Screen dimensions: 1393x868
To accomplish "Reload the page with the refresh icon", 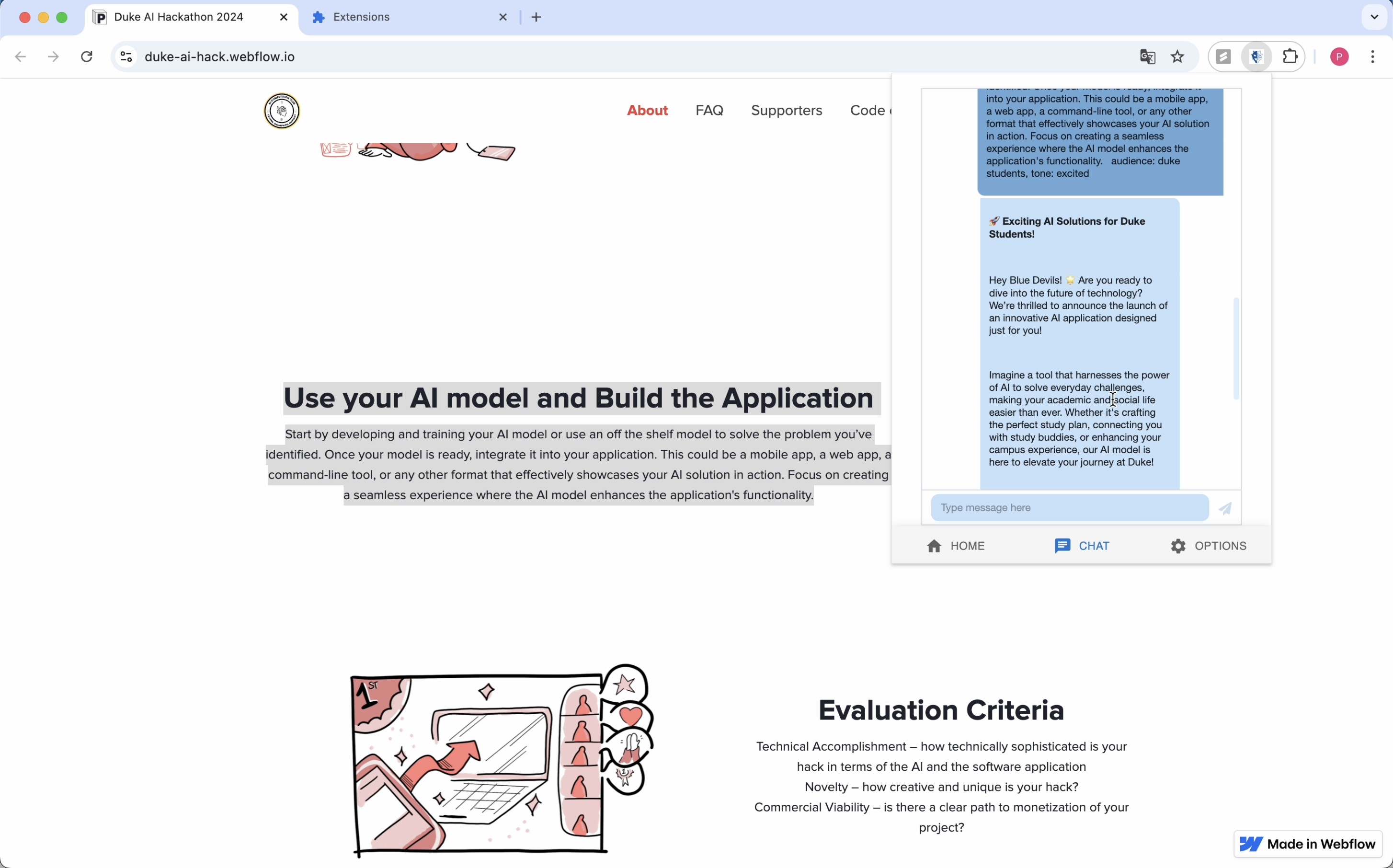I will click(x=86, y=56).
